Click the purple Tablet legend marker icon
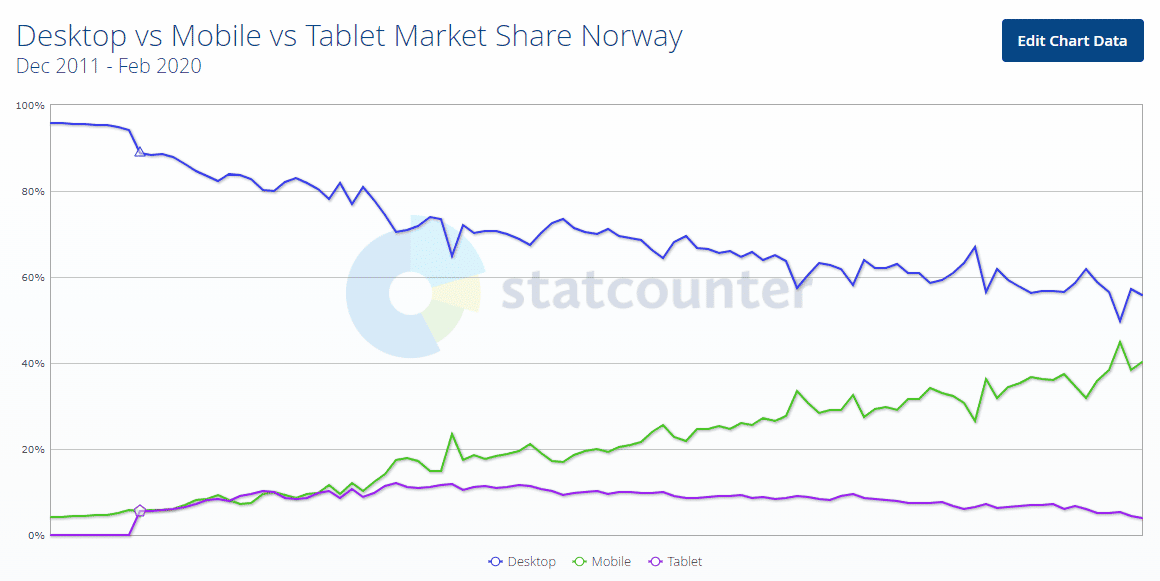 pyautogui.click(x=655, y=562)
